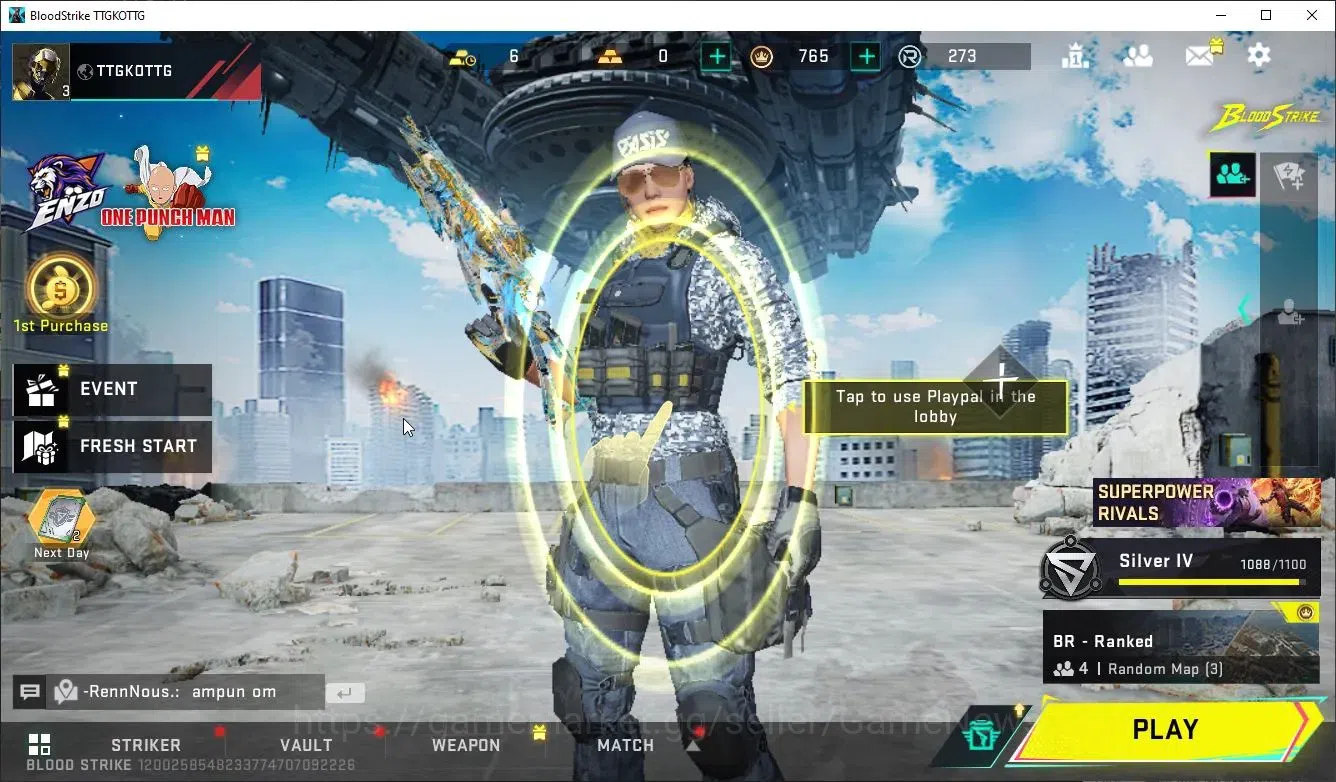Select the BR - Ranked mode card
Image resolution: width=1336 pixels, height=782 pixels.
point(1182,648)
